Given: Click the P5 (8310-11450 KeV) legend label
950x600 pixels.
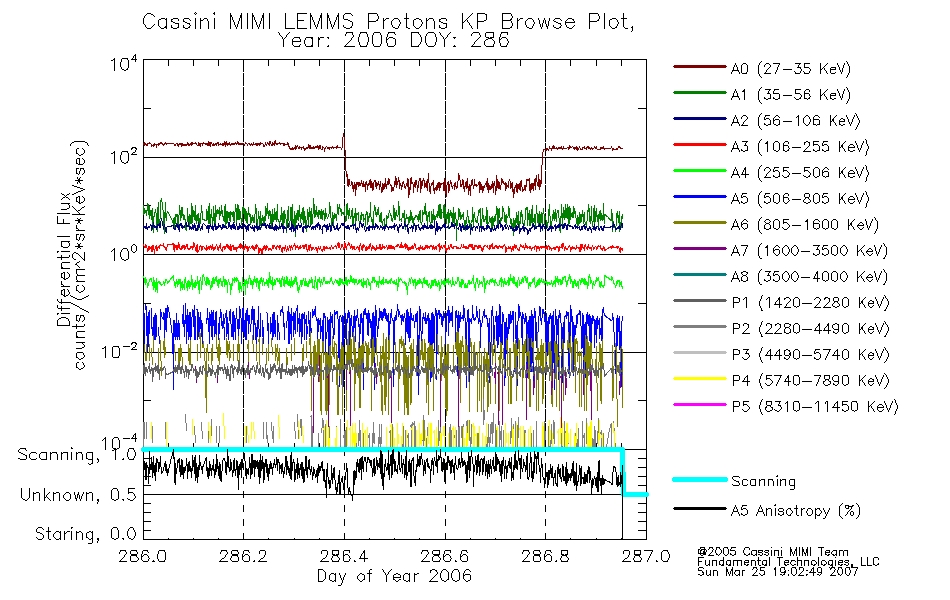Looking at the screenshot, I should click(x=815, y=407).
